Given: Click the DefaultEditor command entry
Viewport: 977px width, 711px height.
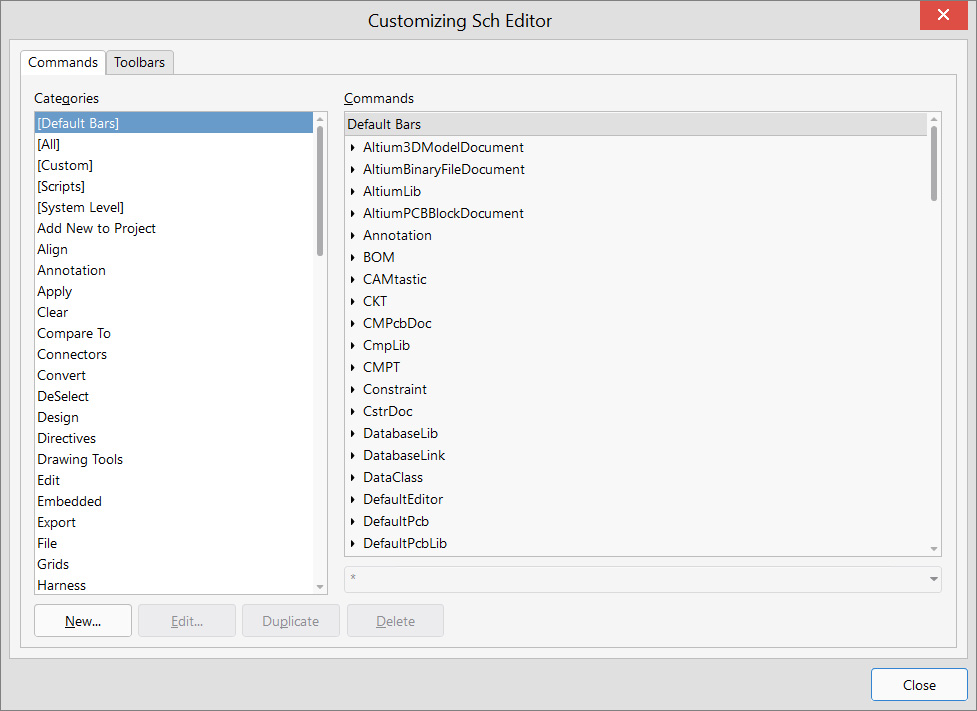Looking at the screenshot, I should click(x=403, y=499).
